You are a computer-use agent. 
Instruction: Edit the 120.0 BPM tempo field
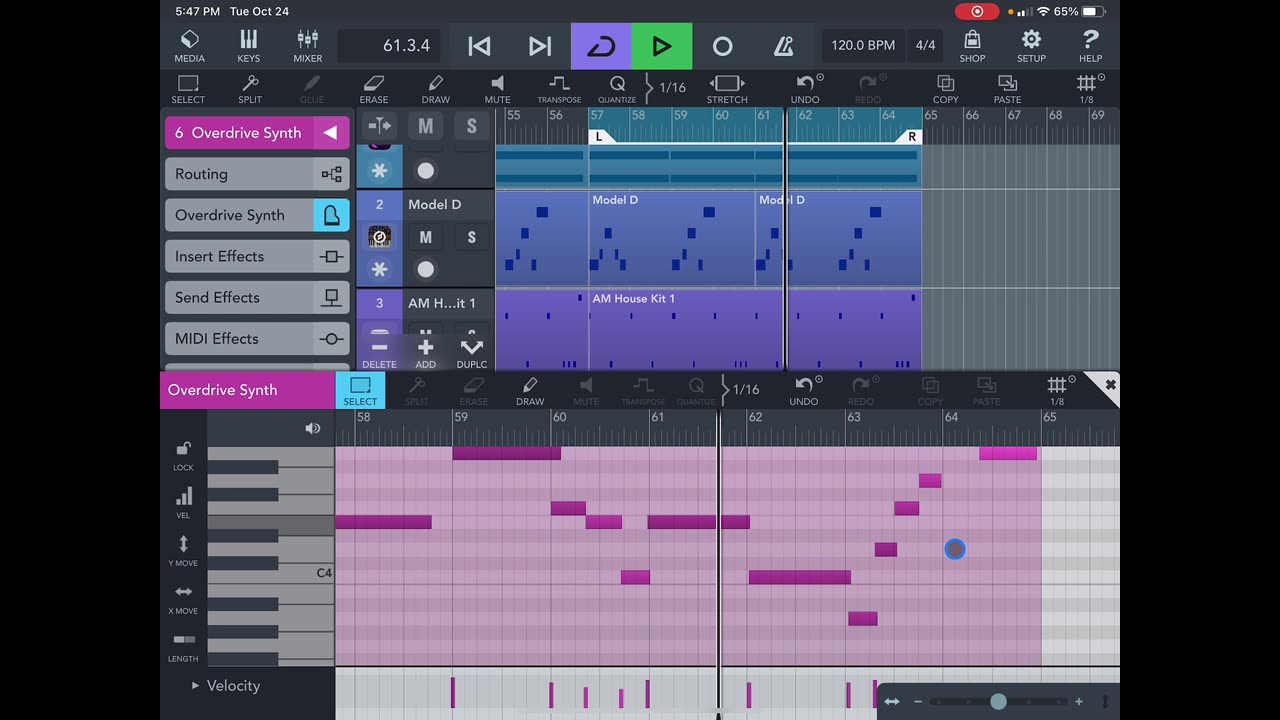pos(863,45)
